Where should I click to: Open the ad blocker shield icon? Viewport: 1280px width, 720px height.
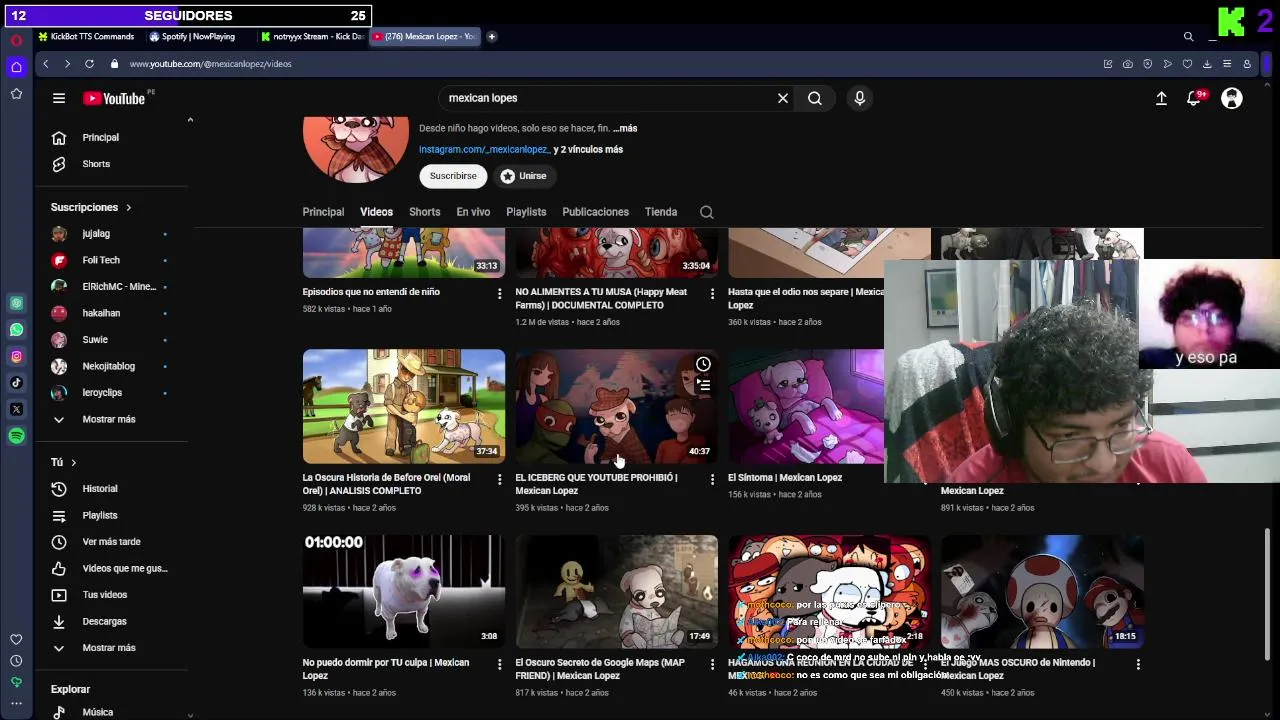1147,64
